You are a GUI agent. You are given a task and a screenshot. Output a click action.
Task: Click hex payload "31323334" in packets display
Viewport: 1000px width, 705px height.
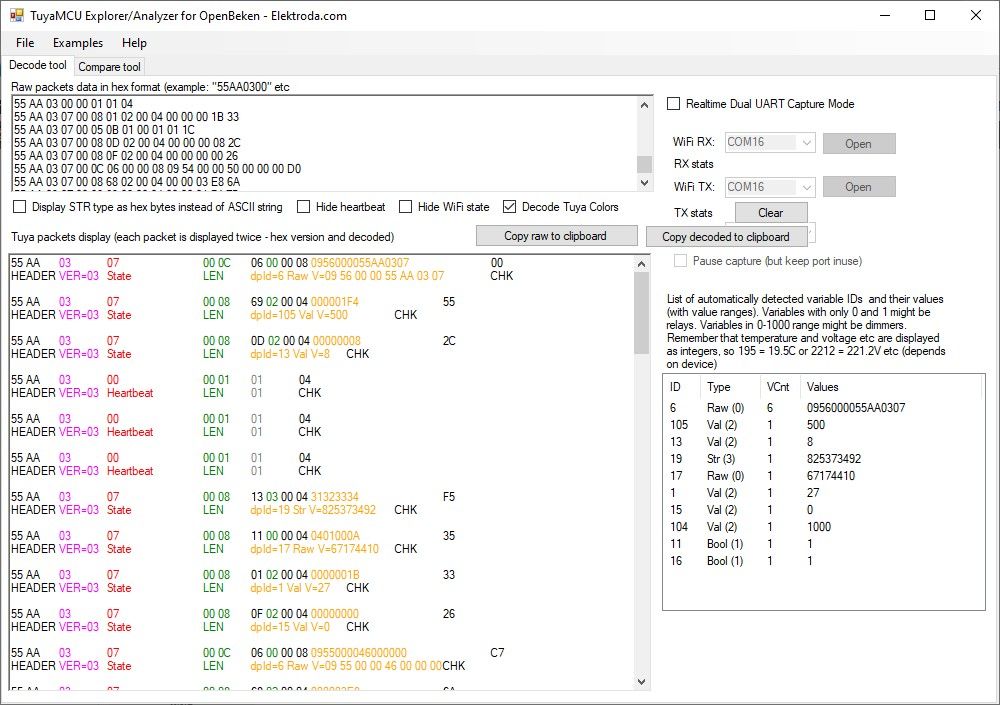[335, 496]
